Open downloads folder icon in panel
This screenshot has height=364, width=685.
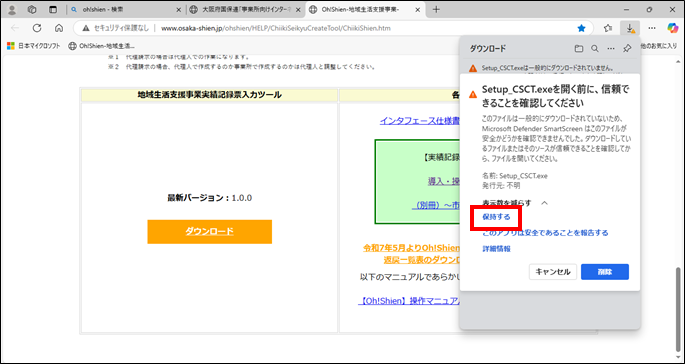(579, 49)
